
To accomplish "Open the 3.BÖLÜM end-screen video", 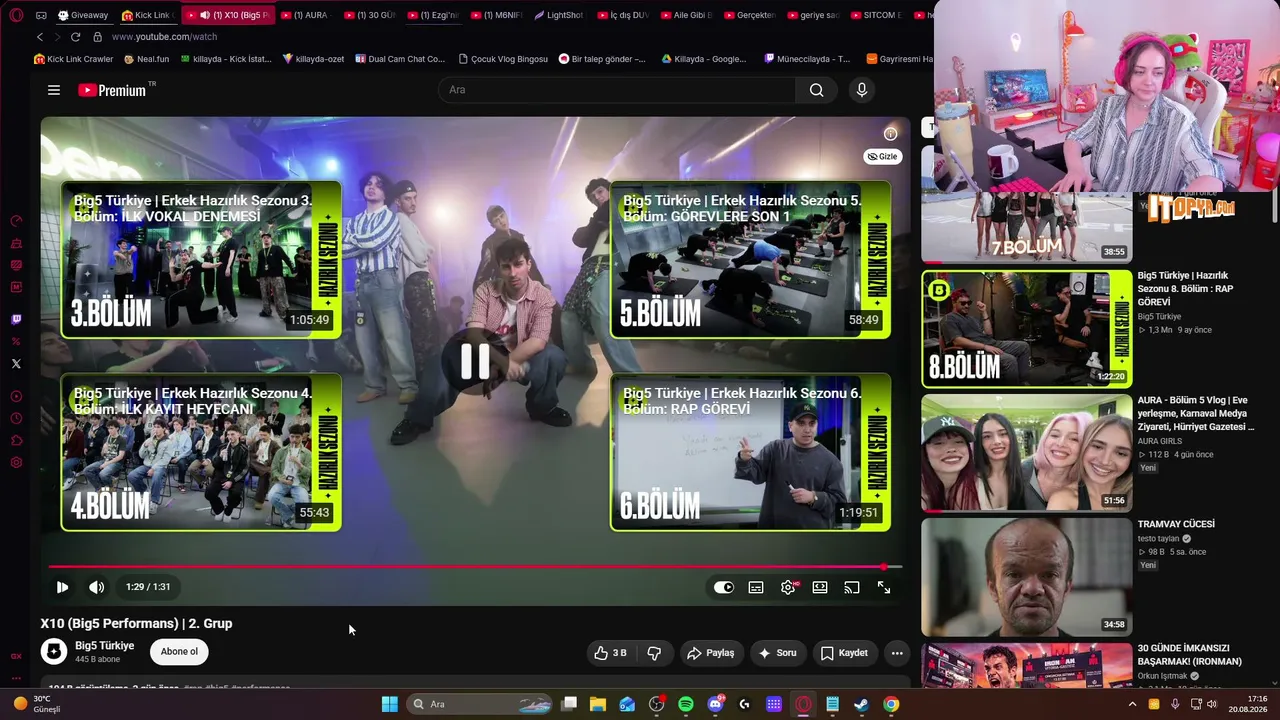I will click(201, 259).
